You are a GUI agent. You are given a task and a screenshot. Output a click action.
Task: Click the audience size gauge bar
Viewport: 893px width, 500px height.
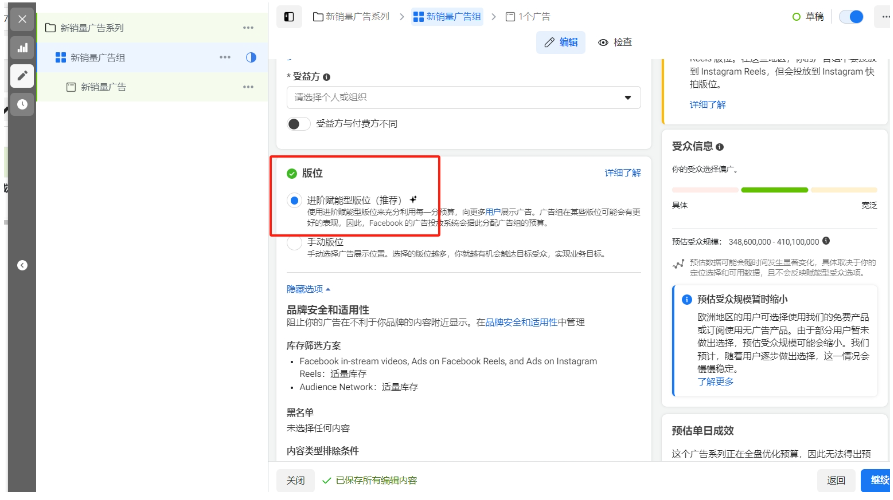(775, 190)
